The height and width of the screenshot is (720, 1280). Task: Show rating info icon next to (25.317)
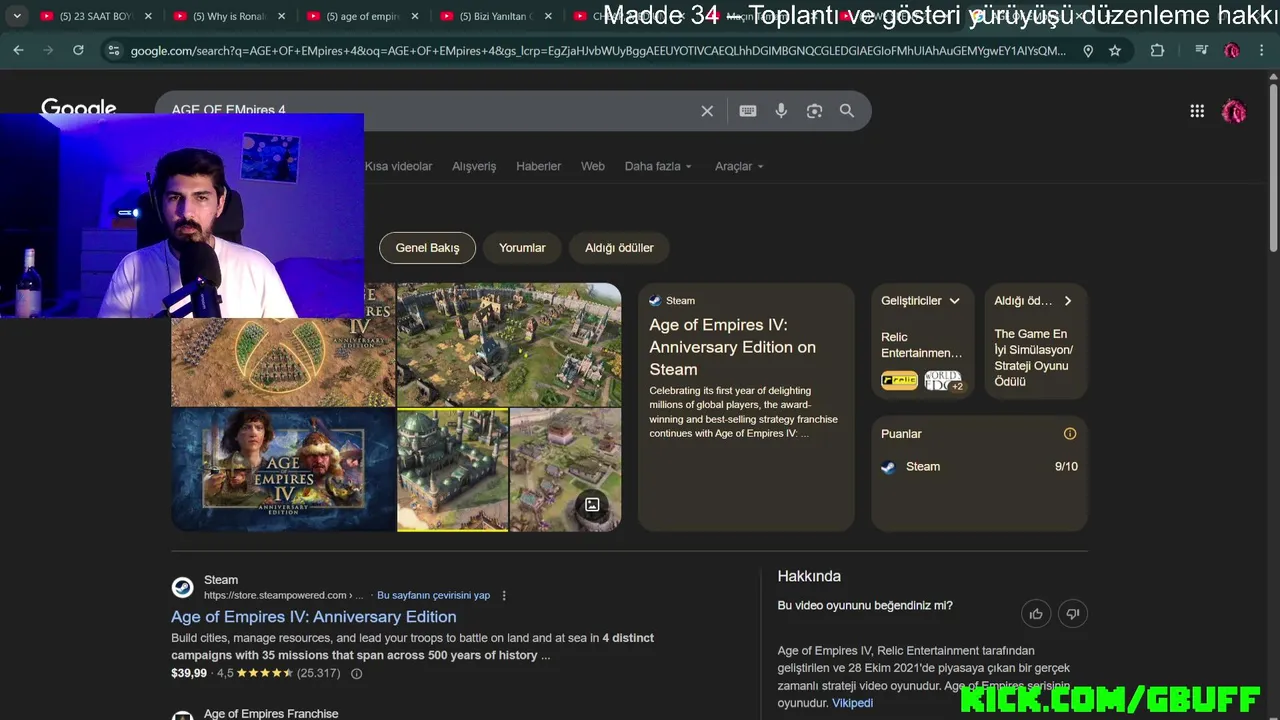click(x=356, y=674)
